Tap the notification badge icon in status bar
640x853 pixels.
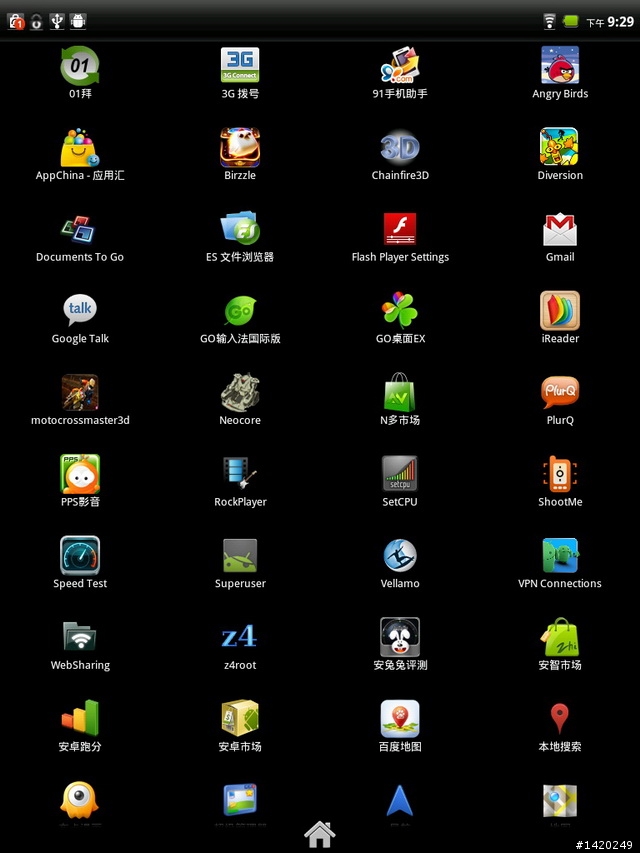point(16,21)
